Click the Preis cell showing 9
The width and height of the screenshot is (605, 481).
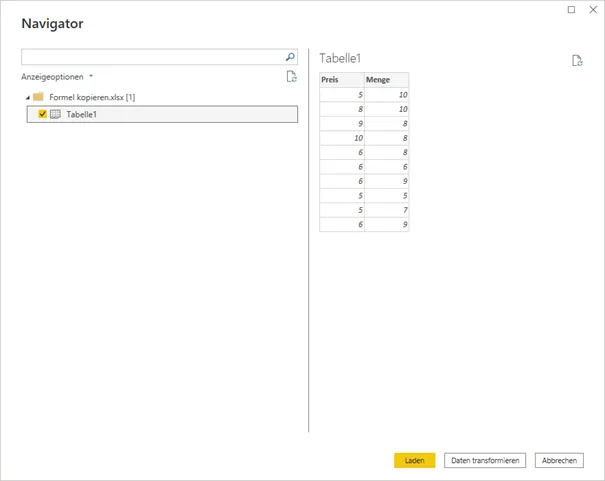[x=342, y=124]
